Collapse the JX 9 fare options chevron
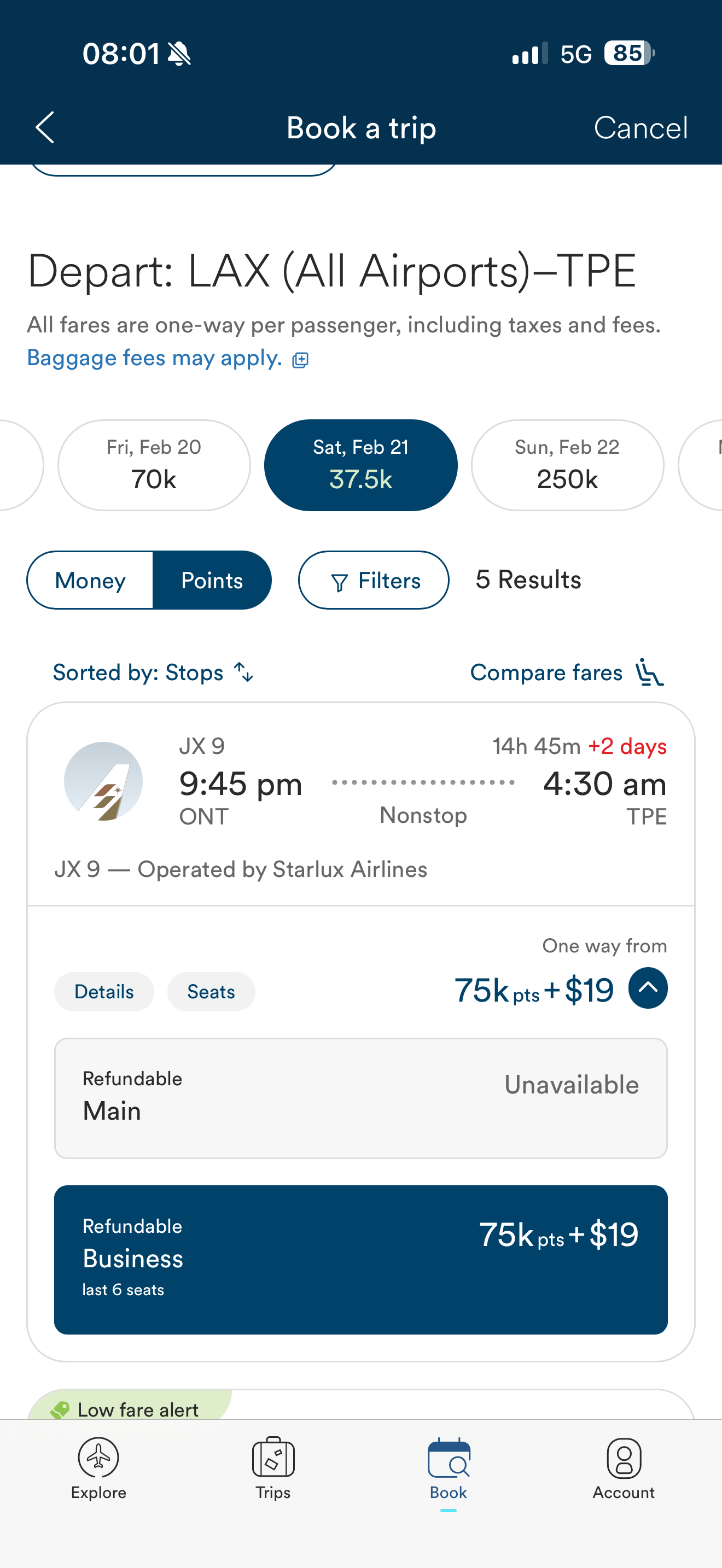Viewport: 722px width, 1568px height. (647, 988)
